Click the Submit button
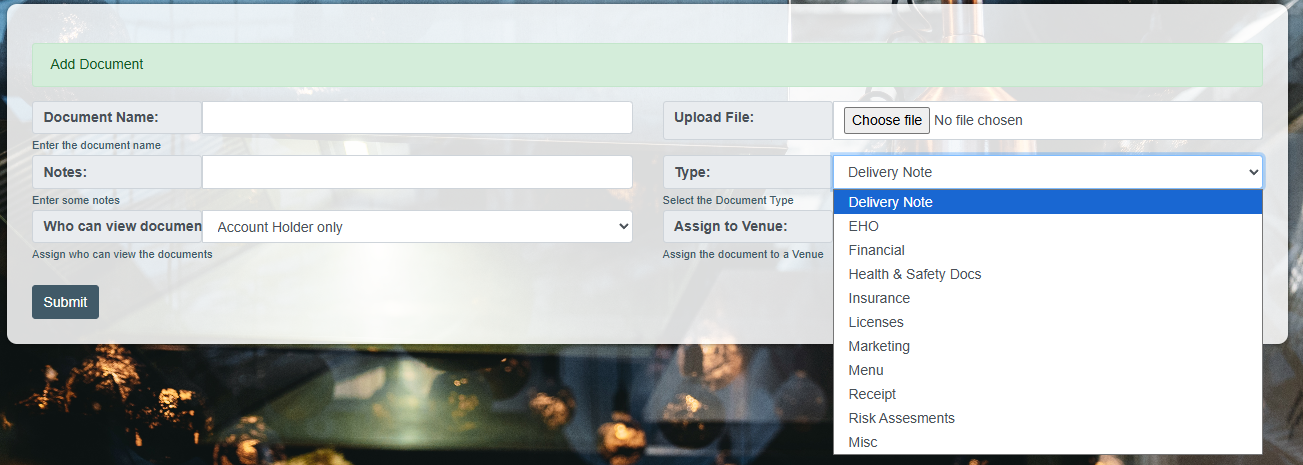The image size is (1303, 465). pos(65,302)
